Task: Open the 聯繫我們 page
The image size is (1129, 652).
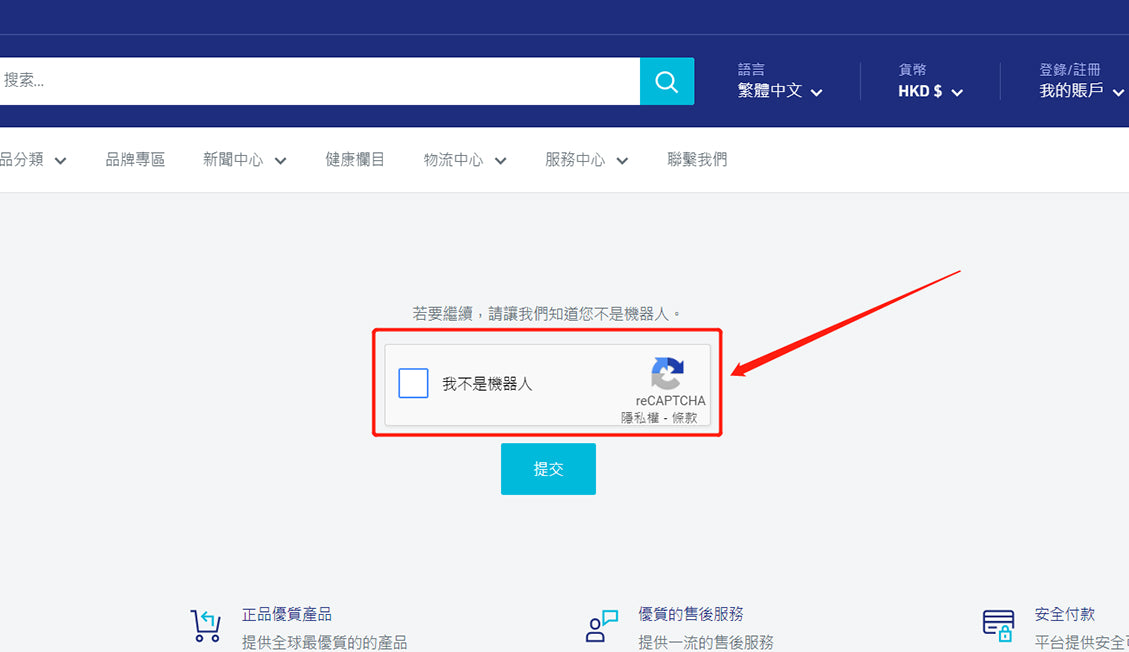Action: [697, 160]
